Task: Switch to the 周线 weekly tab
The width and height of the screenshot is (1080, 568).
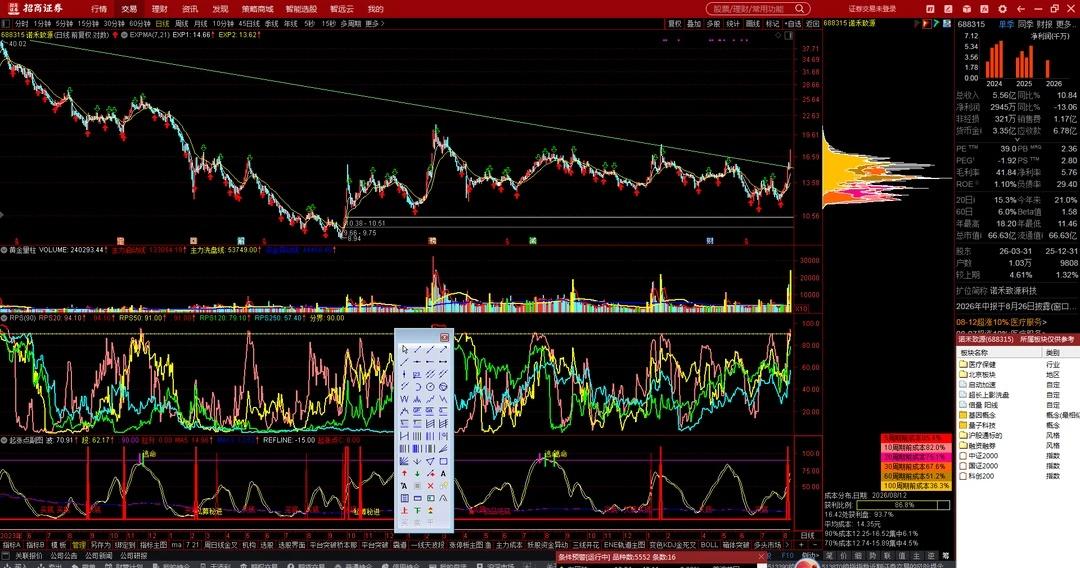Action: (x=182, y=23)
